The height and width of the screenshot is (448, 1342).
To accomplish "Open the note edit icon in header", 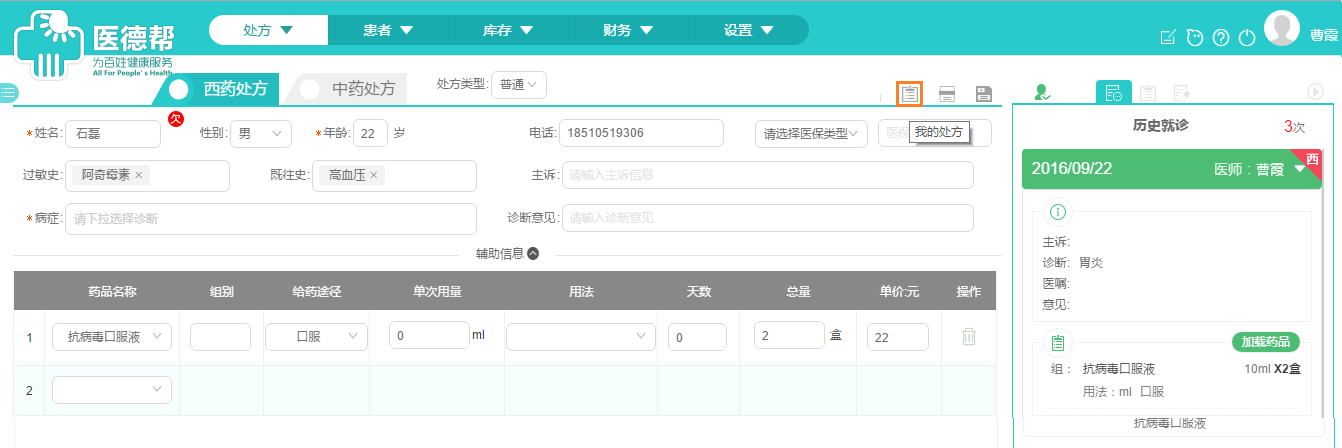I will click(1167, 37).
